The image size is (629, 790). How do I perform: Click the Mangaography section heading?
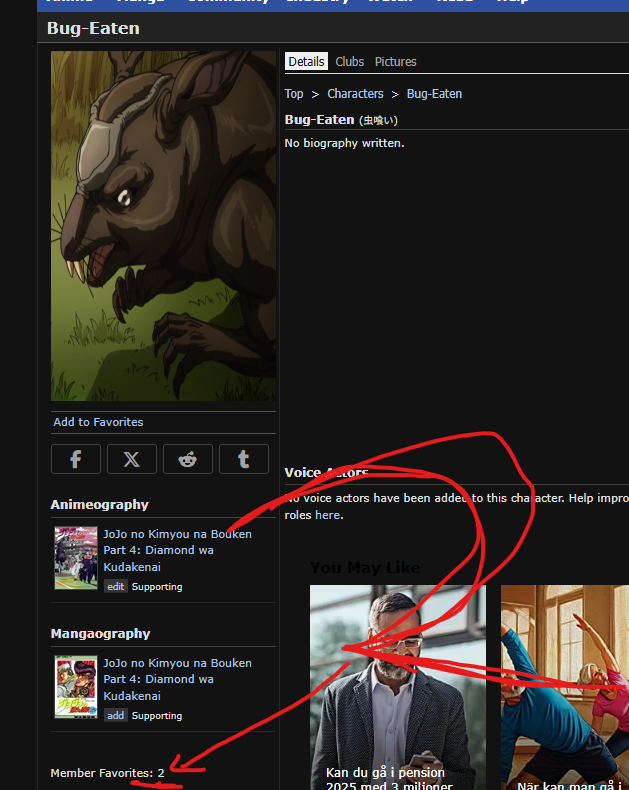(100, 633)
